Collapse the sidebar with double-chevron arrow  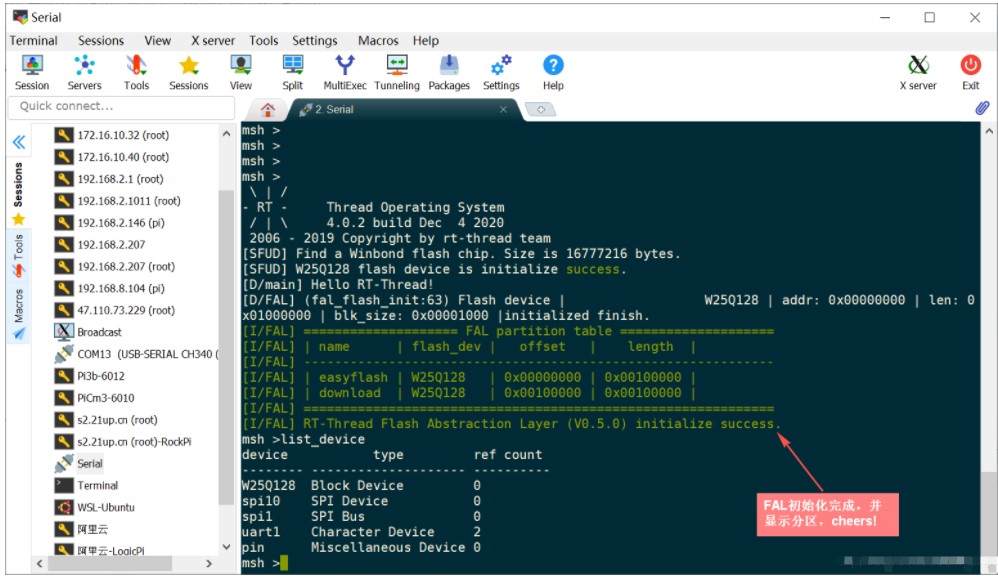click(x=18, y=142)
